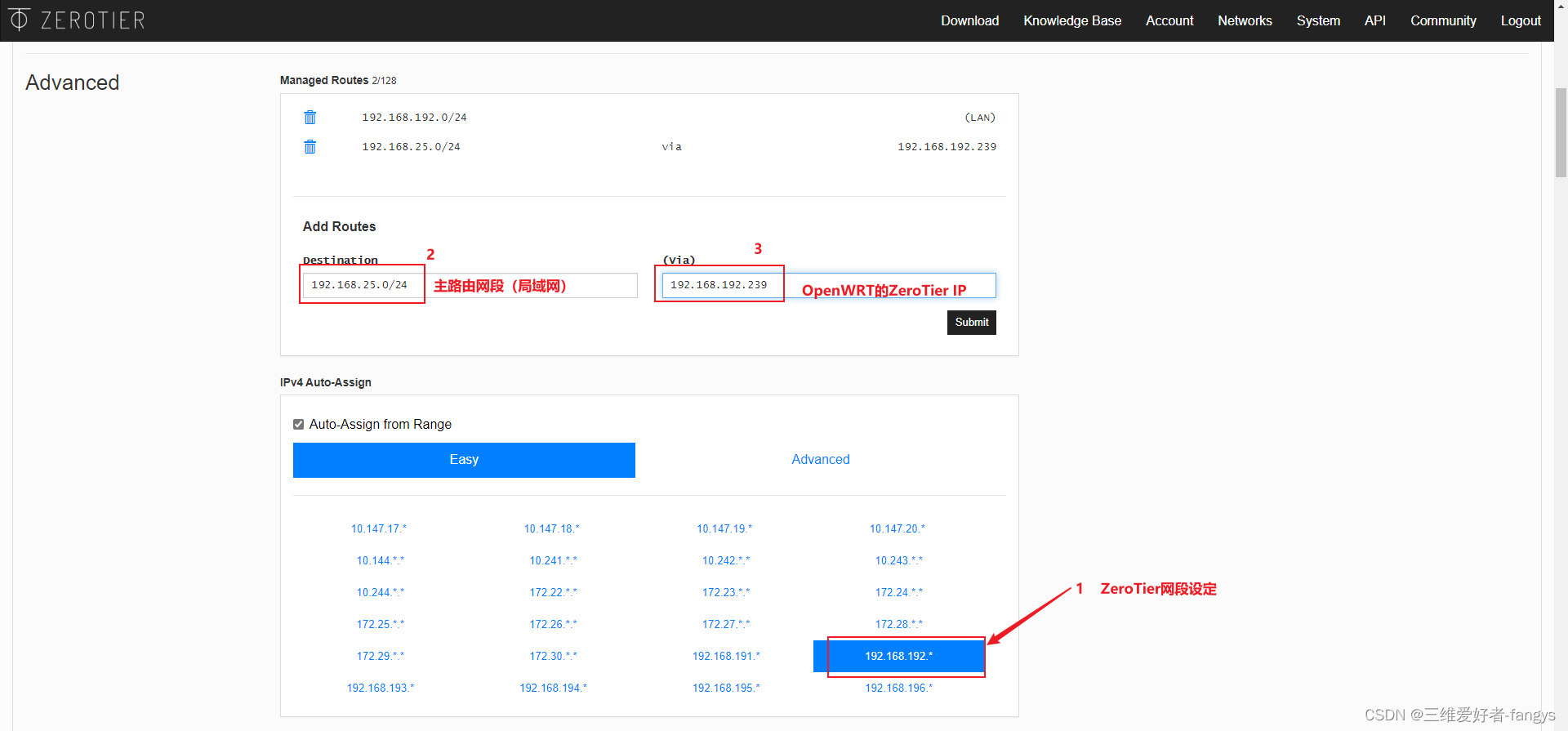Click the Managed Routes 2/128 heading
Screen dimensions: 1568x731
[x=338, y=80]
